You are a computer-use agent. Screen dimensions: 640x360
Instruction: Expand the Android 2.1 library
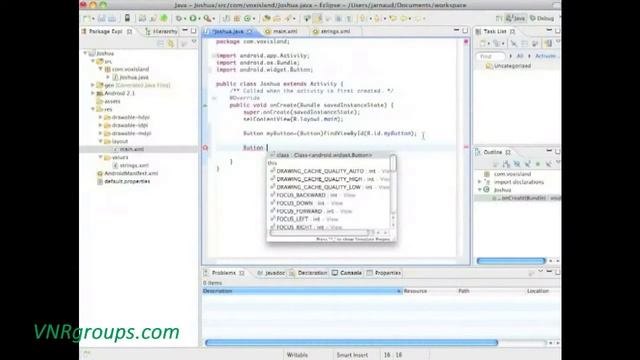click(x=93, y=93)
